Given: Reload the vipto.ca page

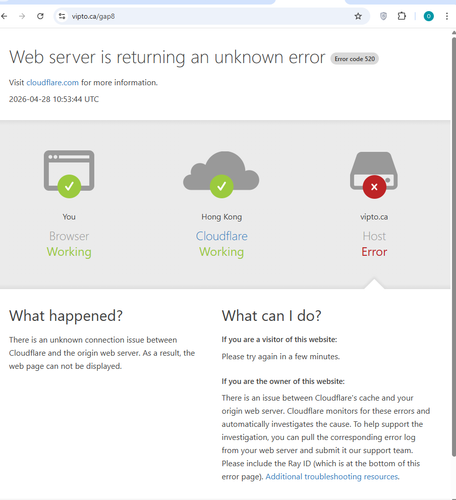Looking at the screenshot, I should pos(40,16).
